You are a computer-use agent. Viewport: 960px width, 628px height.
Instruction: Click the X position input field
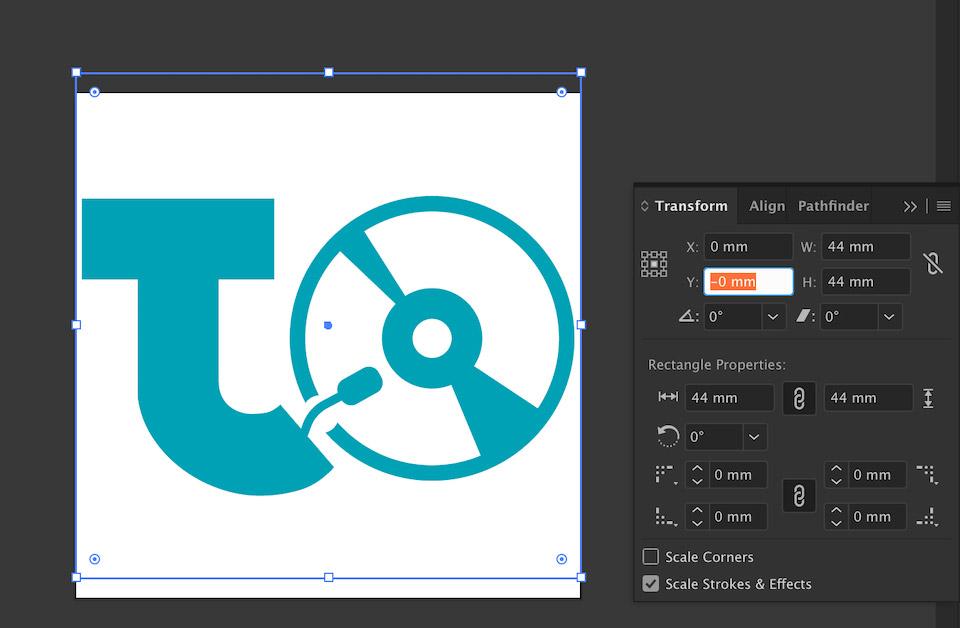(748, 247)
